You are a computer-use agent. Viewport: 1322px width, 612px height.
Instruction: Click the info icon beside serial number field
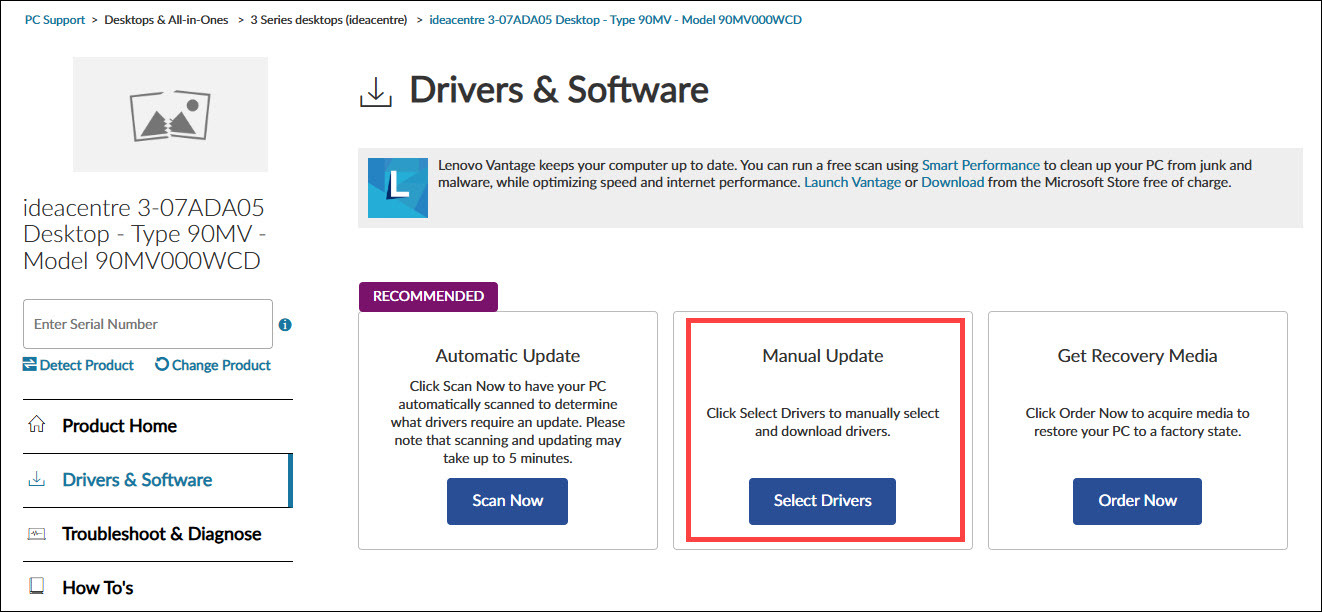(x=285, y=325)
